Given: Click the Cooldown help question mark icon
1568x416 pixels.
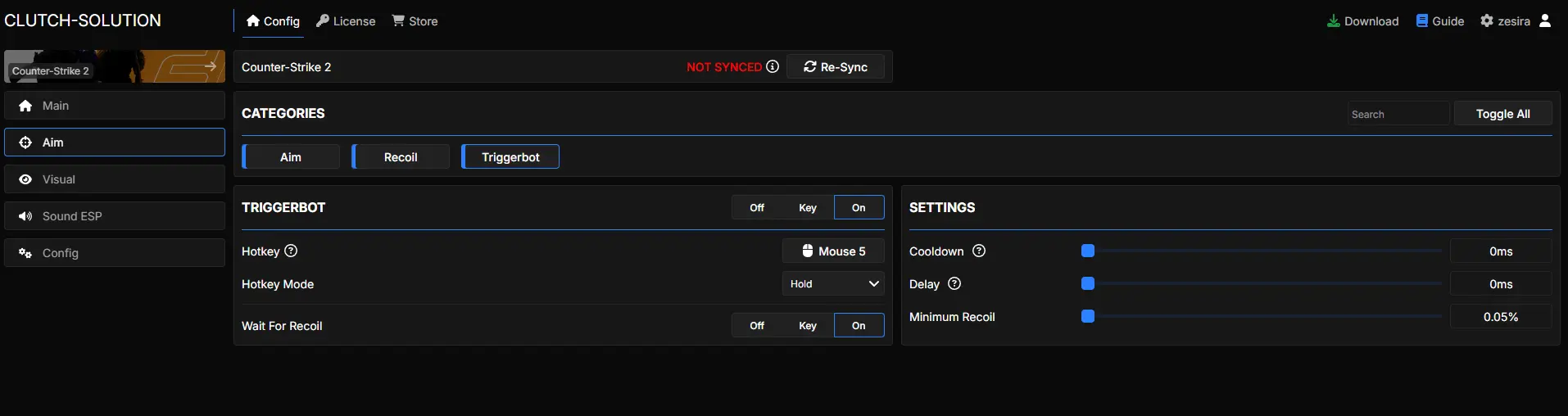Looking at the screenshot, I should tap(979, 251).
